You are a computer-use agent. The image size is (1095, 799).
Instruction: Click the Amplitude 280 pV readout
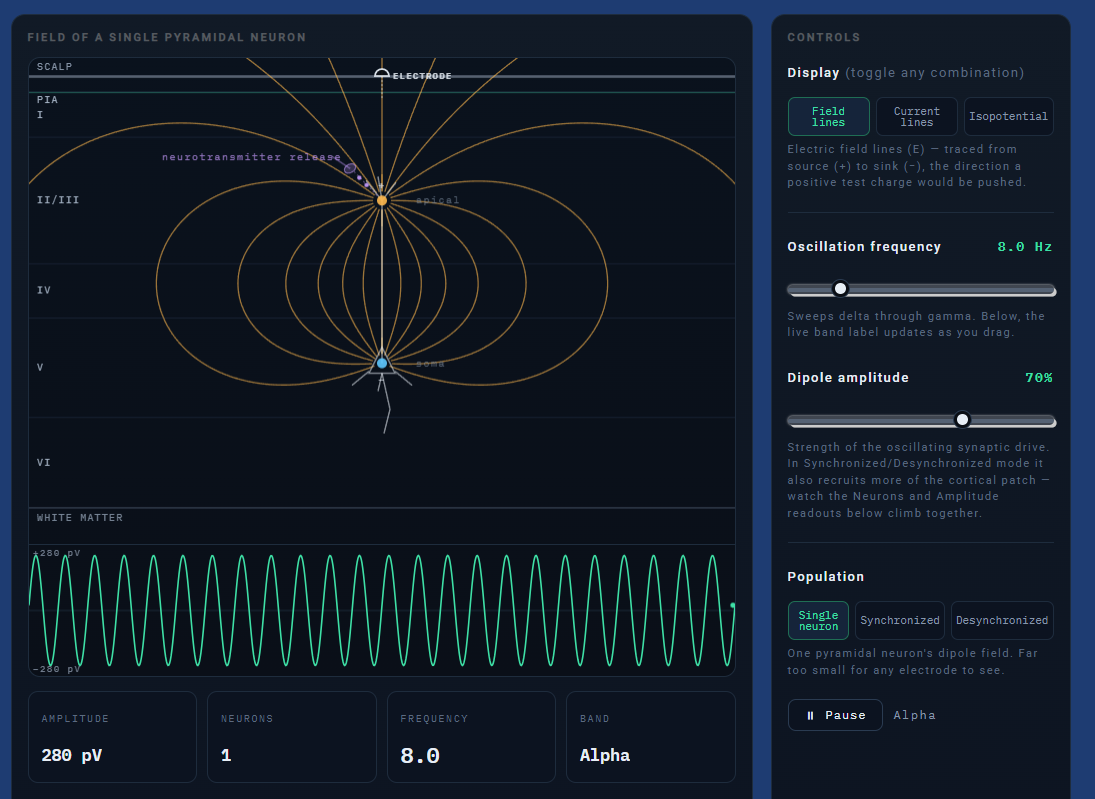click(x=112, y=737)
